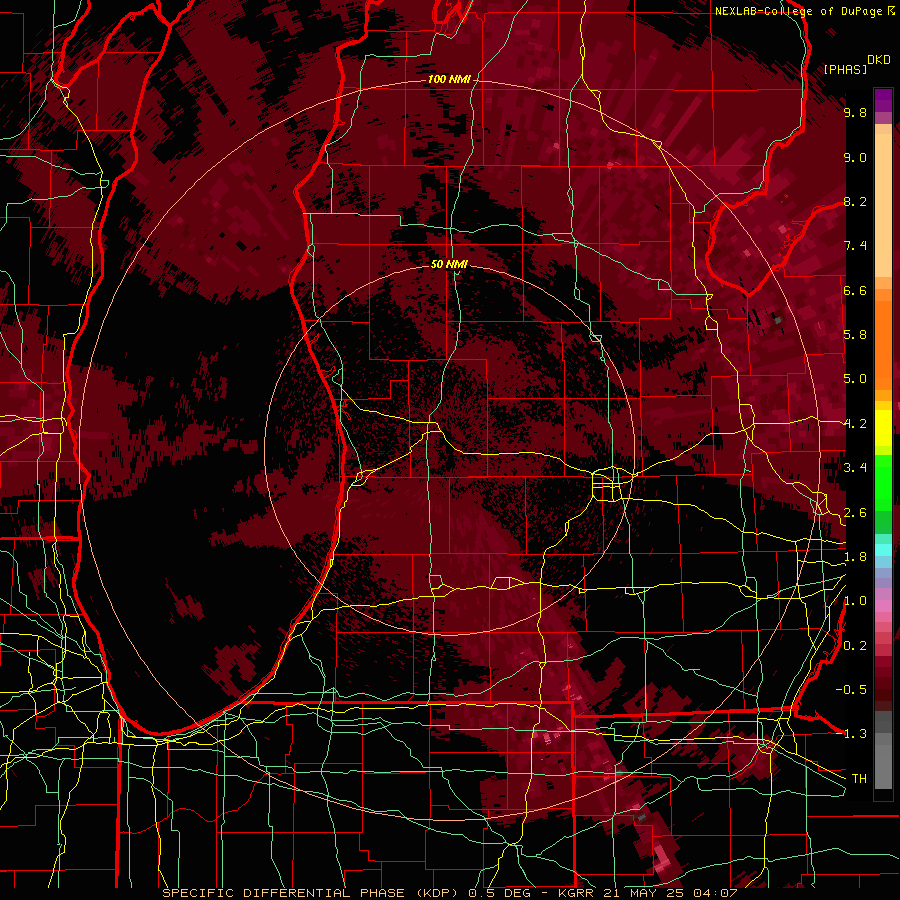Click the 0.2 legend value

click(855, 646)
